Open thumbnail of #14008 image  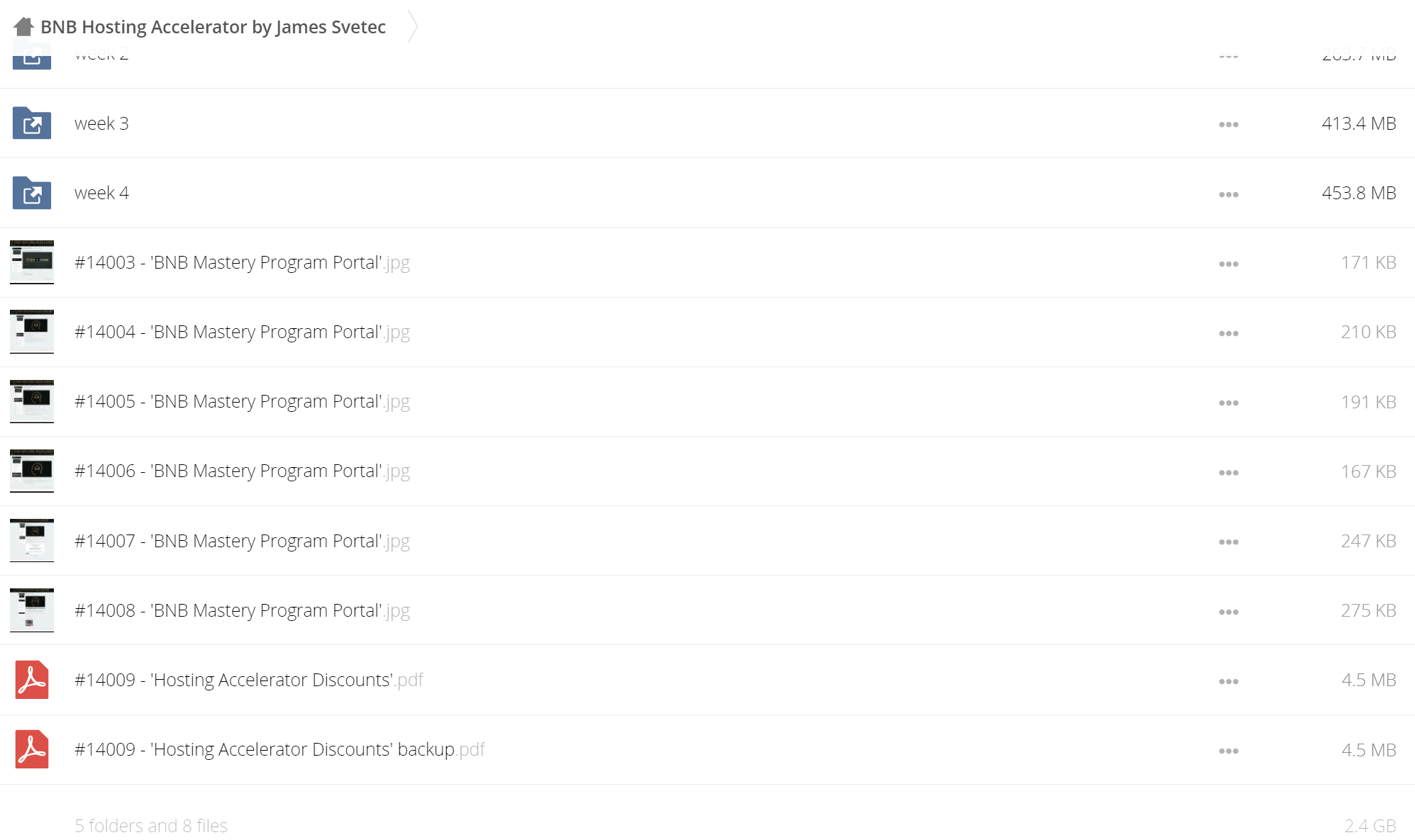pos(32,610)
